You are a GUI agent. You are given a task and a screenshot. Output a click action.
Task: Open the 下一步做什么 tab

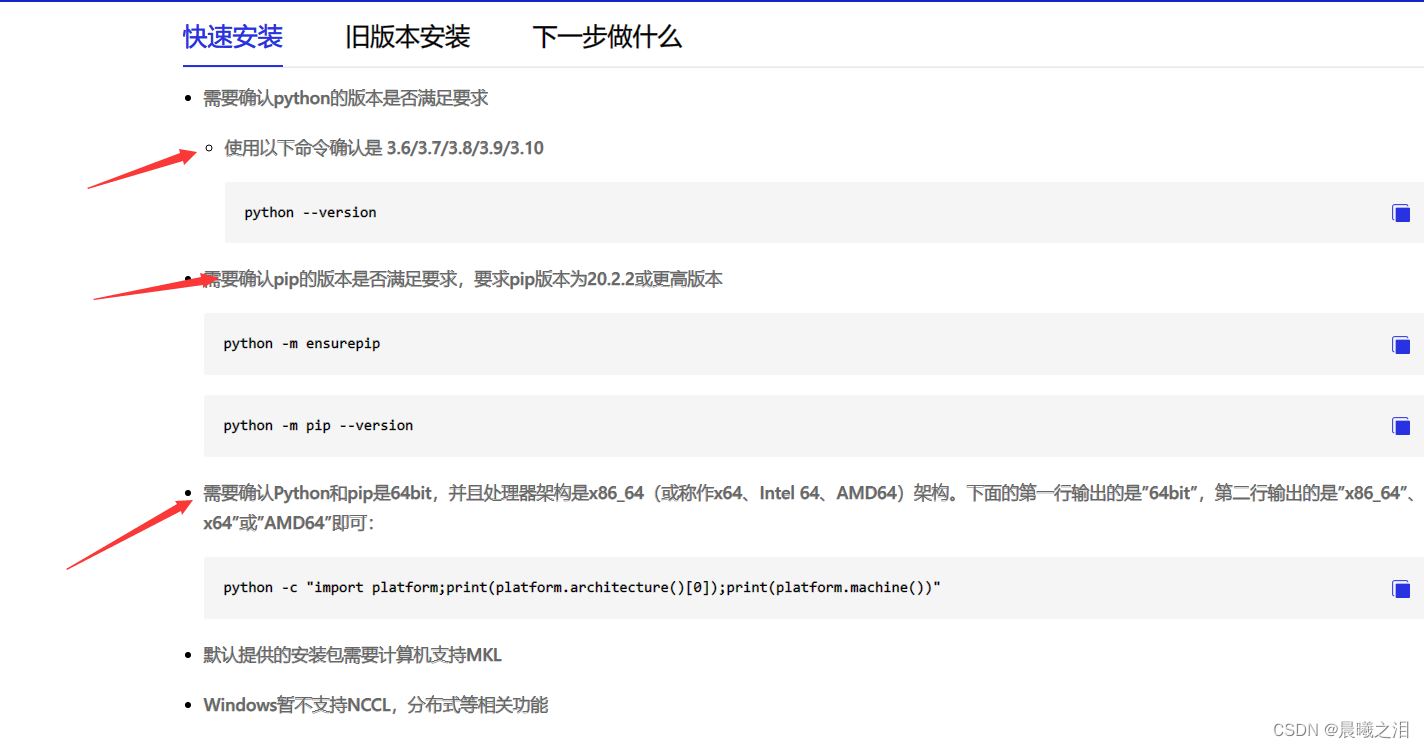607,36
